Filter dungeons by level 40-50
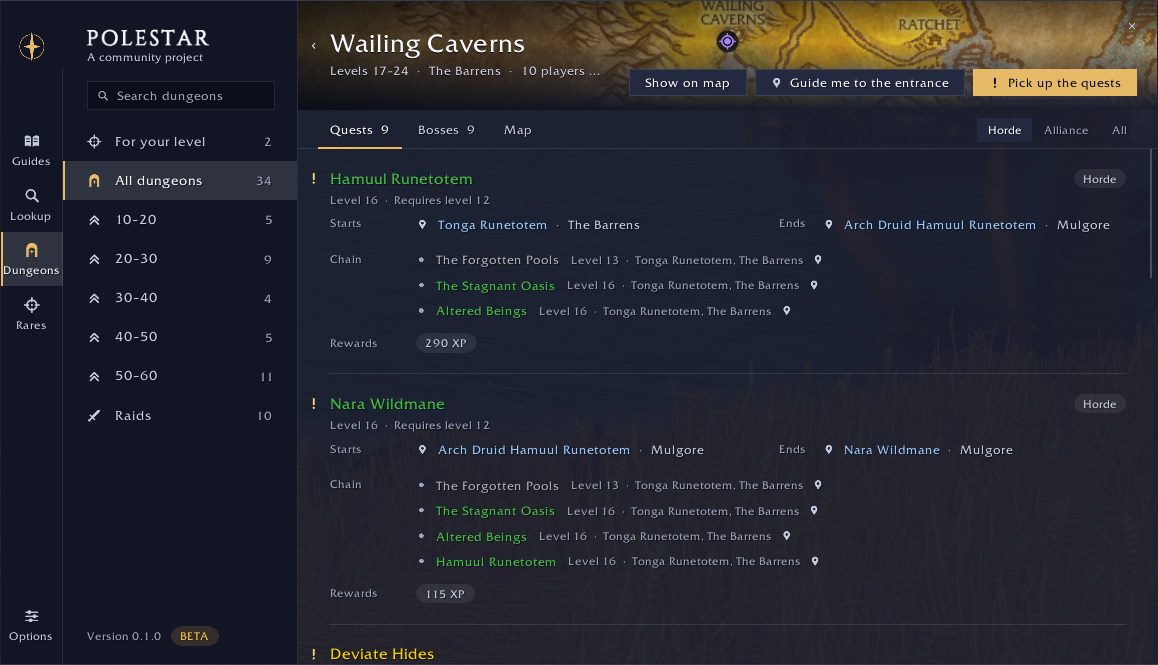Viewport: 1158px width, 665px height. tap(180, 338)
